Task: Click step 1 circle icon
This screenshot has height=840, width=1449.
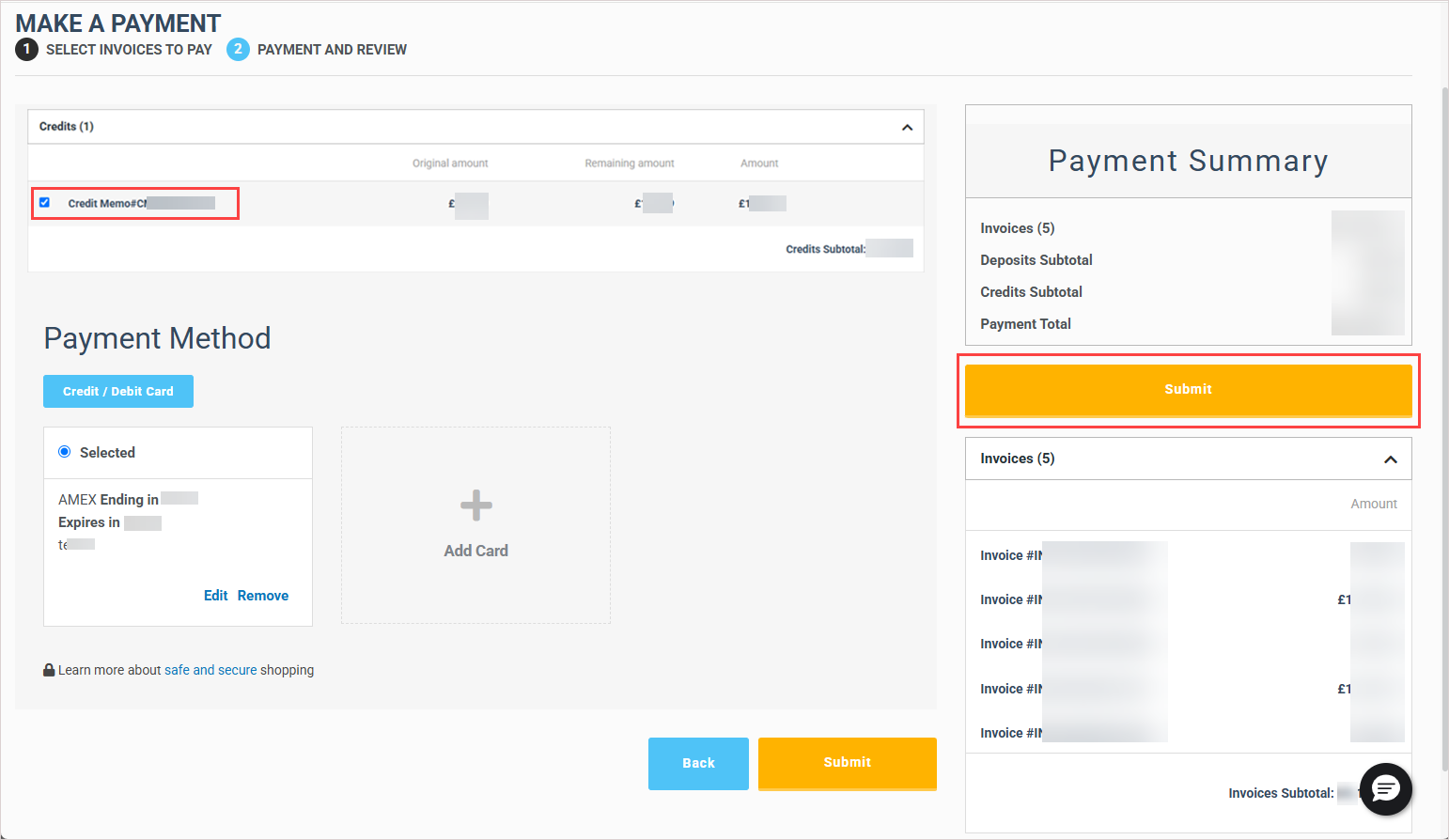Action: coord(27,49)
